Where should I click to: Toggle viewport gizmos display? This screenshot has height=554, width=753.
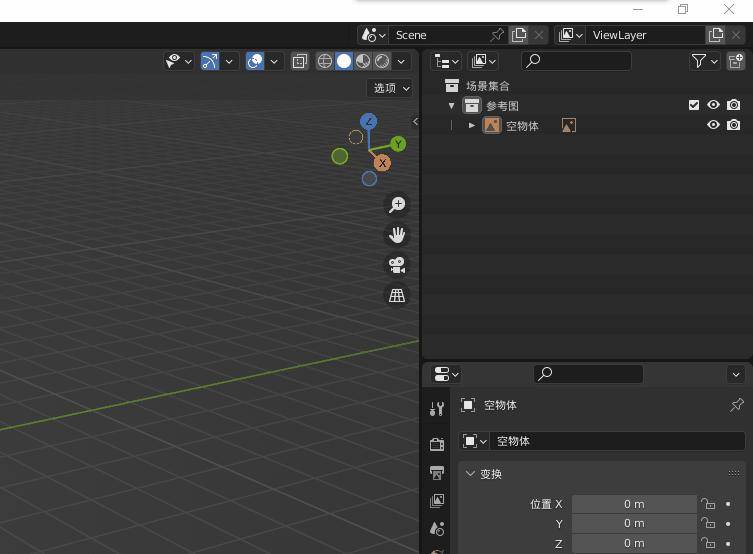(210, 61)
